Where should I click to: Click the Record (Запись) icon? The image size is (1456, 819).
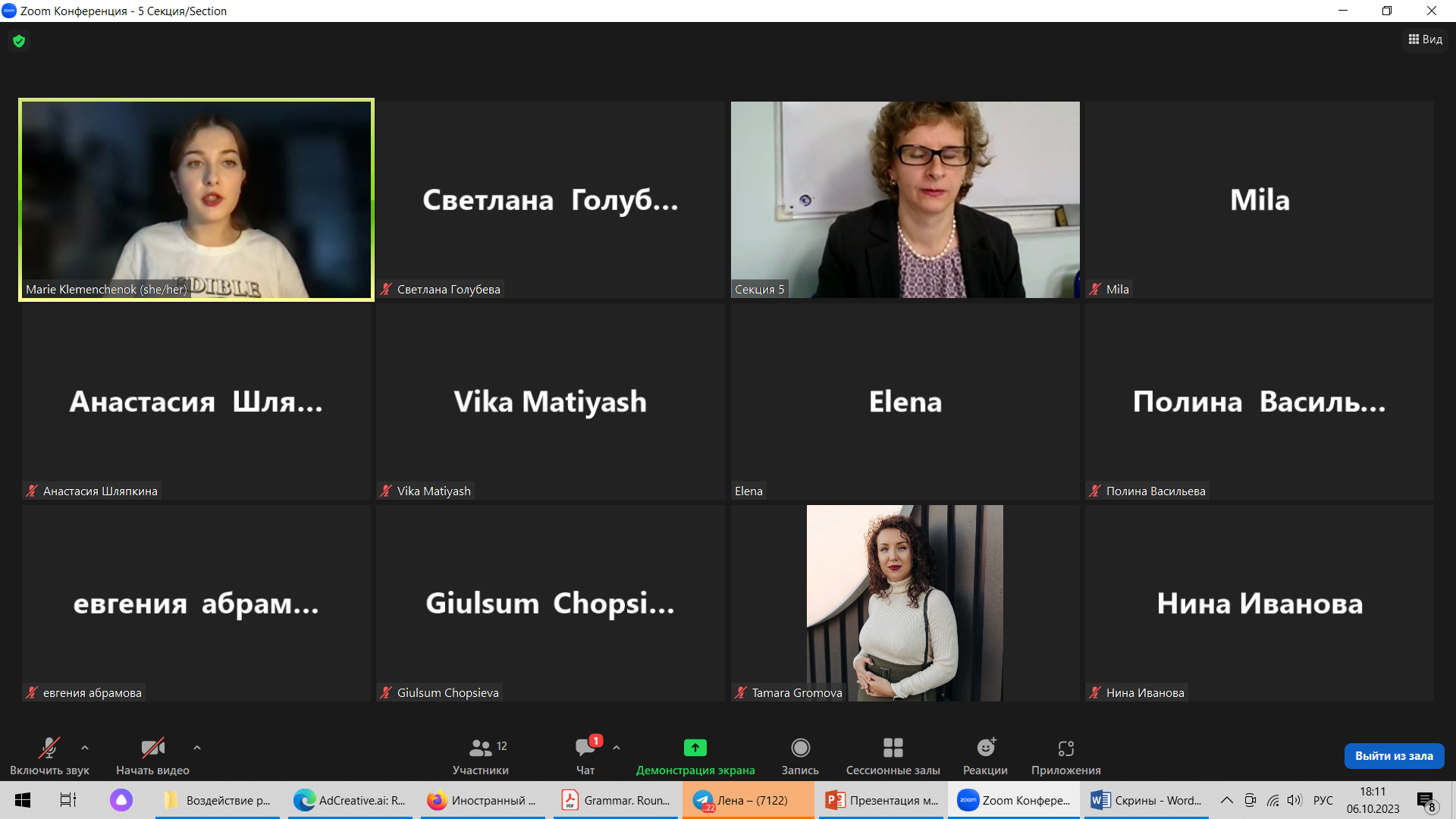800,748
